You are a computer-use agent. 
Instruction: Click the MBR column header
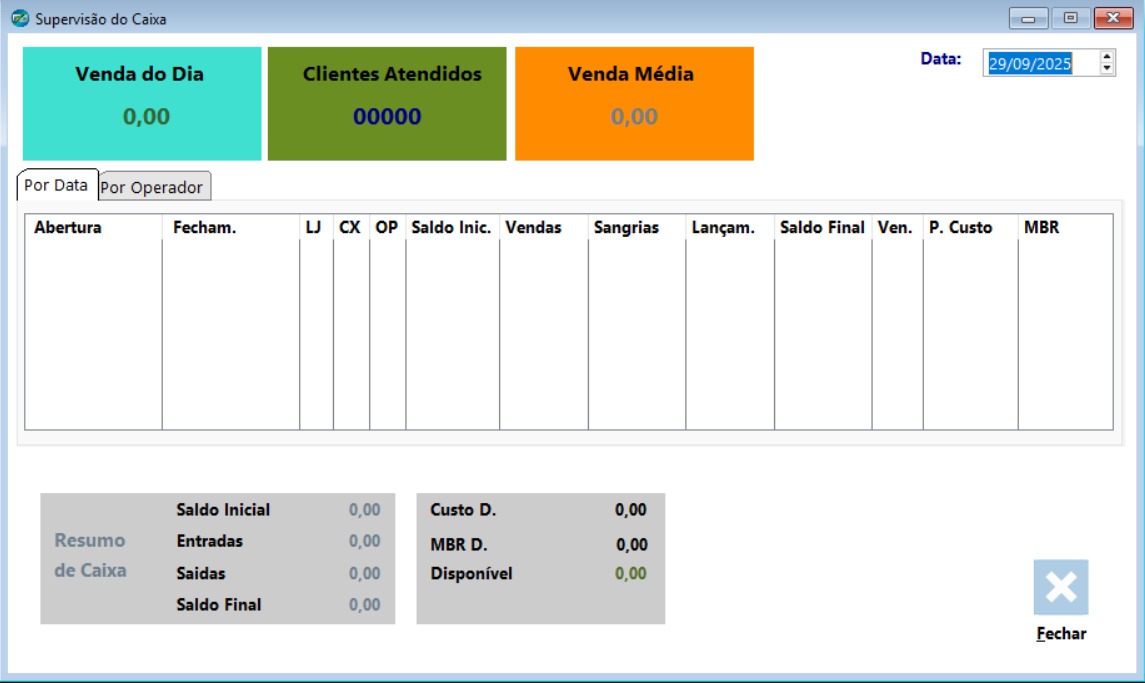click(1064, 227)
